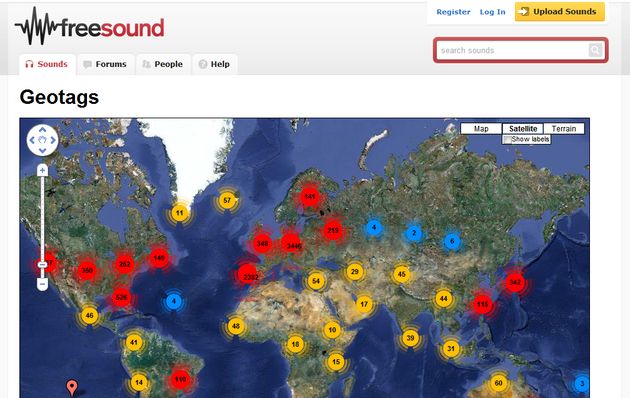Open the yellow 29 cluster marker
The image size is (630, 398).
(354, 271)
